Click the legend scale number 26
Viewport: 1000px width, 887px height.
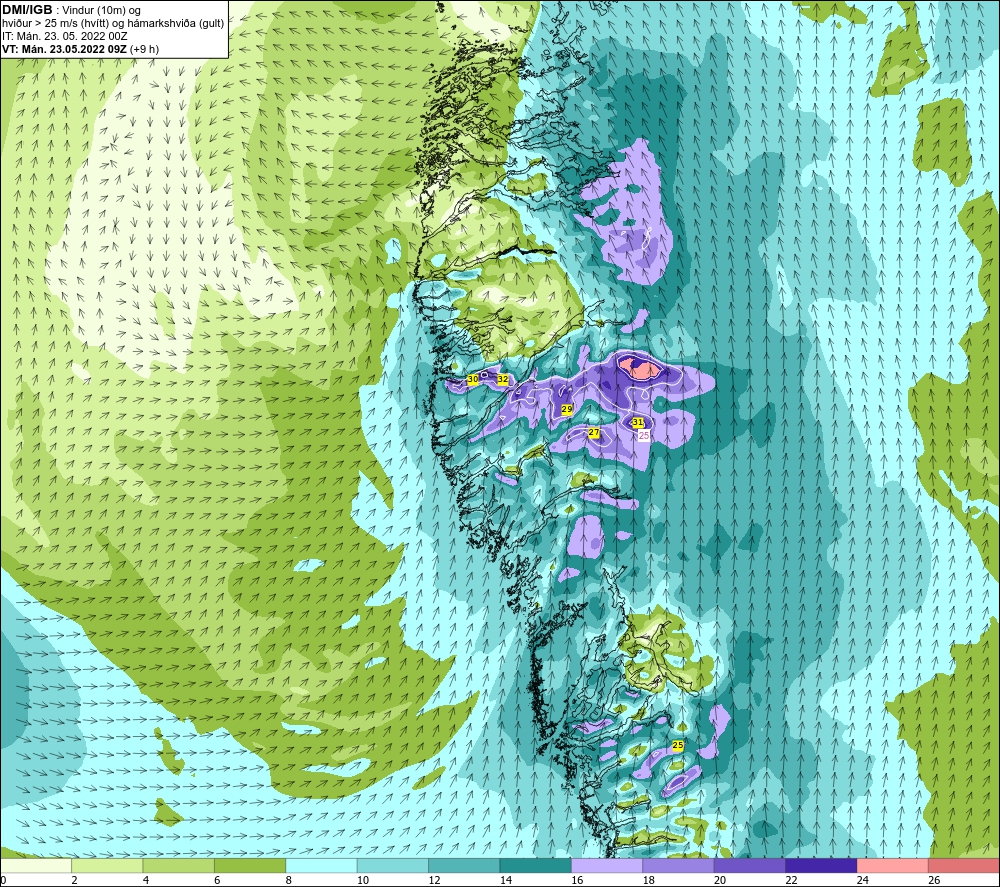pyautogui.click(x=934, y=880)
